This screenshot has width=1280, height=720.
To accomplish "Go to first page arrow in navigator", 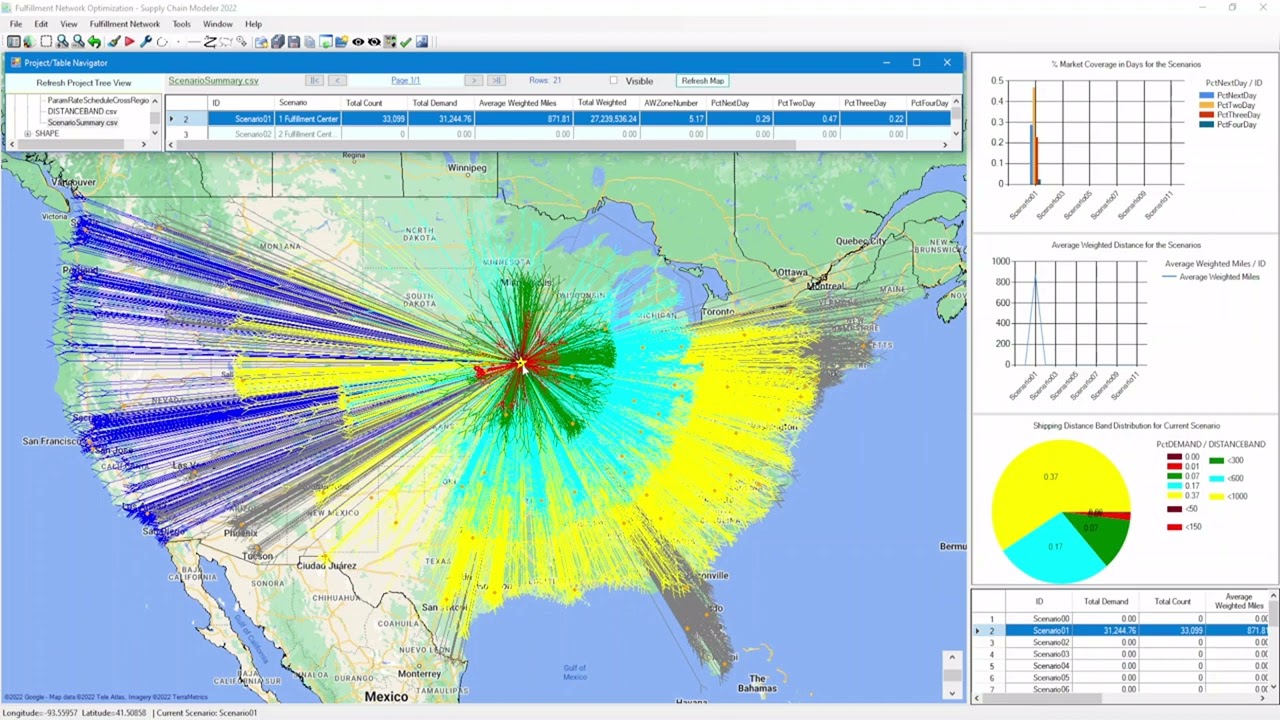I will pyautogui.click(x=314, y=80).
